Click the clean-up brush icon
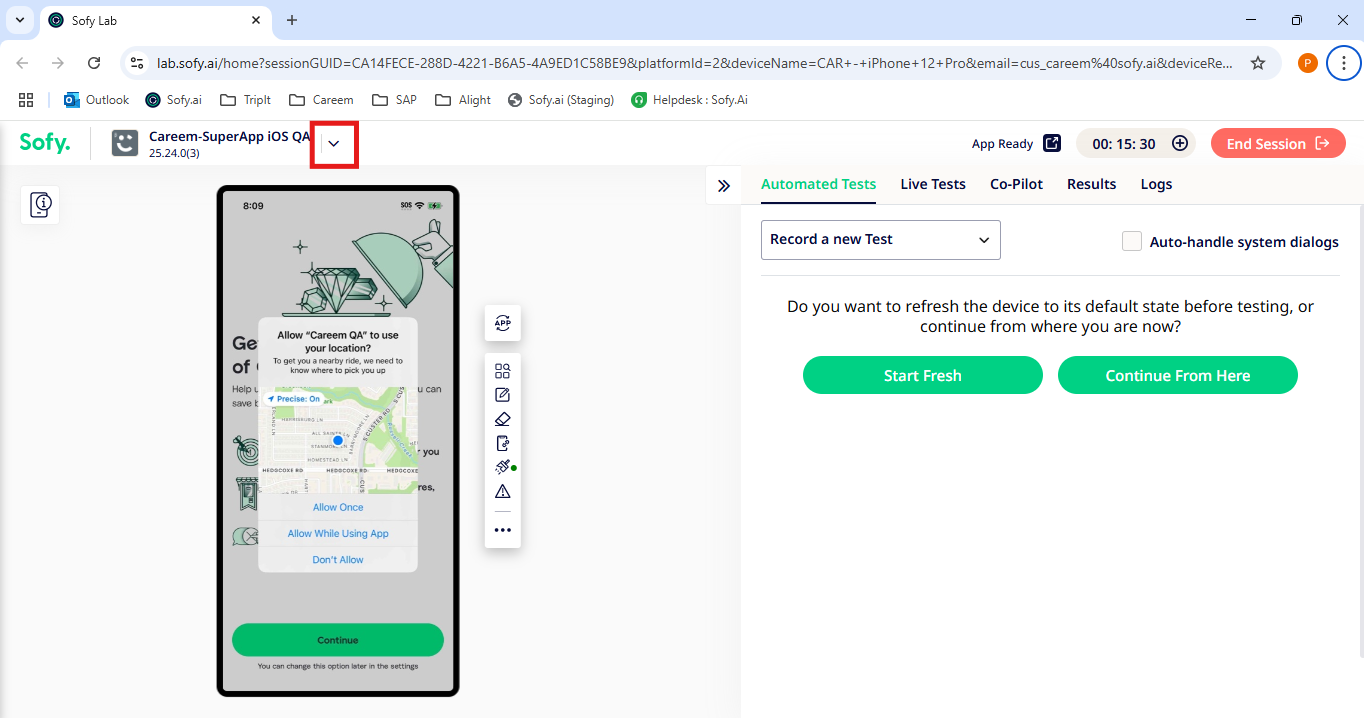The width and height of the screenshot is (1364, 718). click(503, 467)
